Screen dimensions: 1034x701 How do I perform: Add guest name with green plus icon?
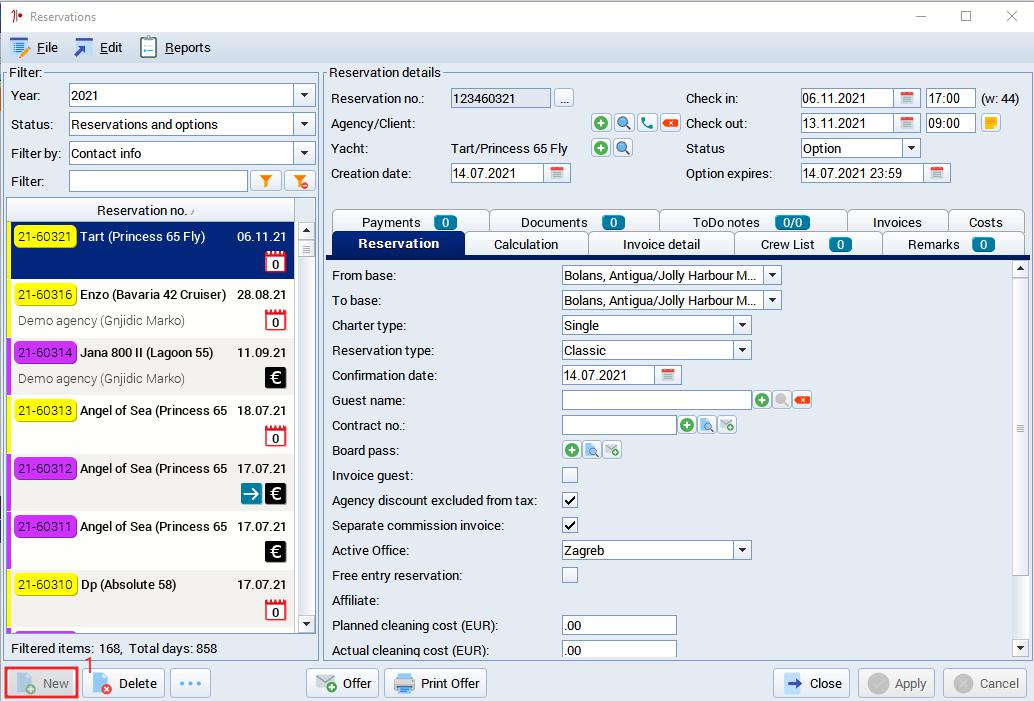coord(762,400)
